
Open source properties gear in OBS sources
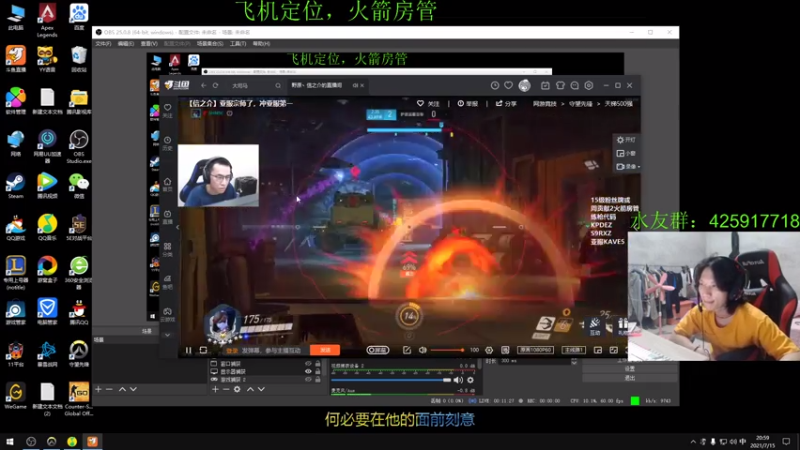click(x=237, y=389)
